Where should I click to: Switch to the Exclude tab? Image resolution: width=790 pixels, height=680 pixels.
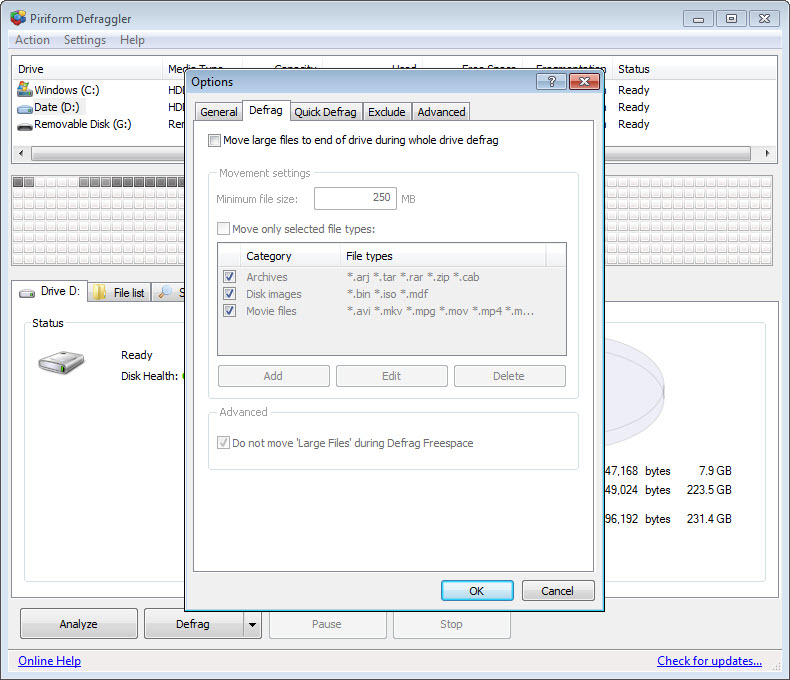(x=386, y=112)
